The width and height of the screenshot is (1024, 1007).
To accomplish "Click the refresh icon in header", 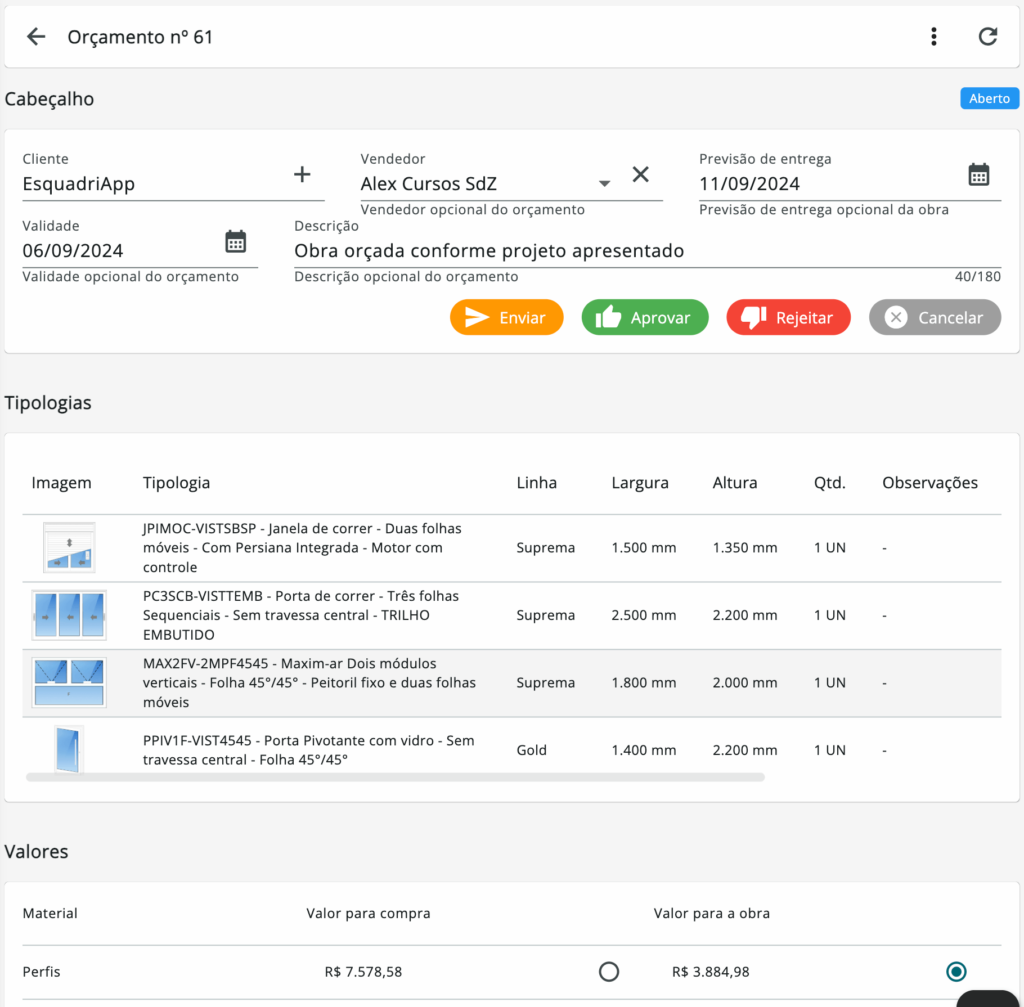I will click(987, 37).
